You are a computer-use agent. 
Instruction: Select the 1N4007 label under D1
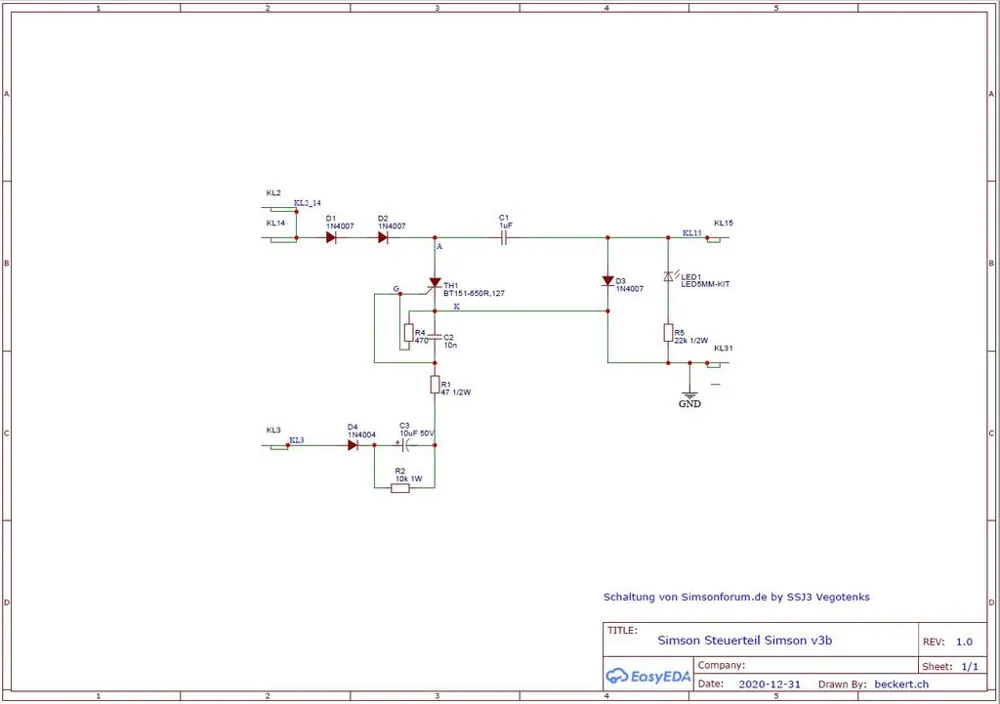pos(340,226)
